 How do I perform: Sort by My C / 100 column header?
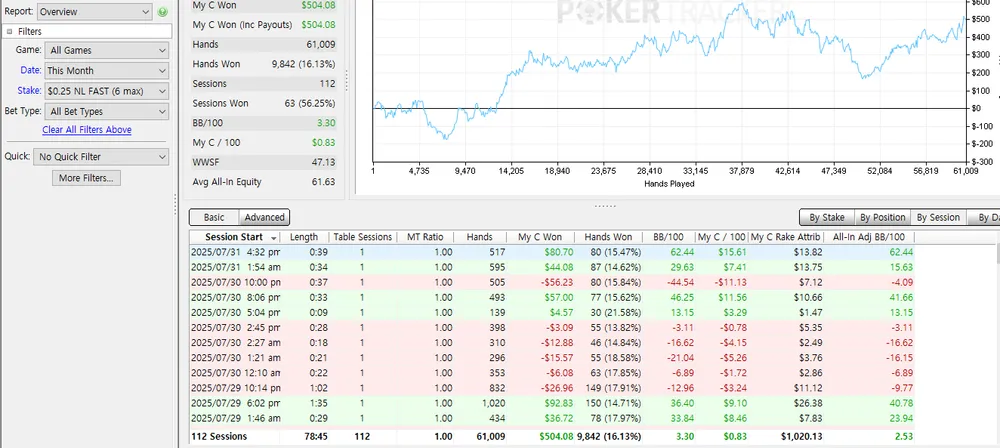pos(721,237)
